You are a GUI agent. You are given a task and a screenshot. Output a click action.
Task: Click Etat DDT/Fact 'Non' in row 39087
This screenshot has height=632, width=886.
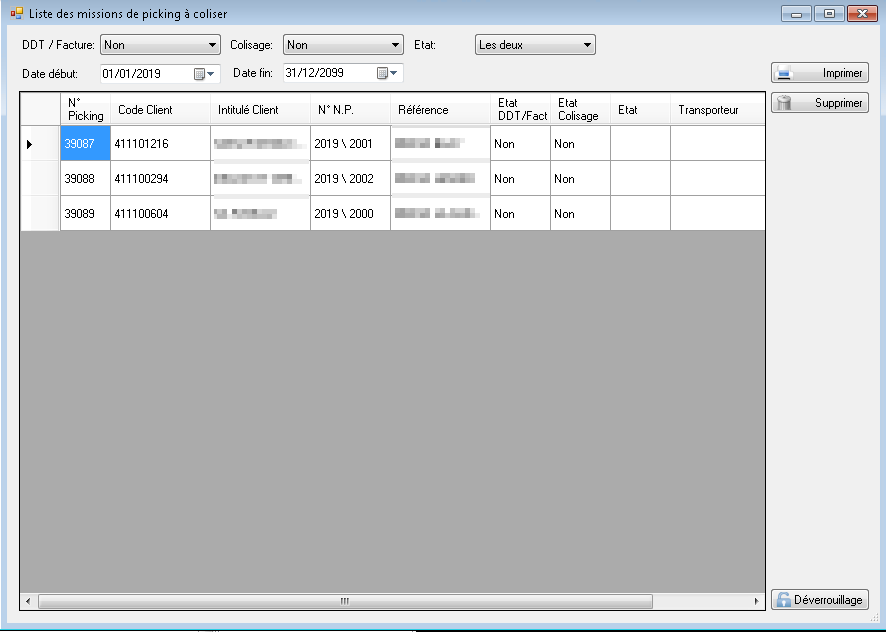520,144
